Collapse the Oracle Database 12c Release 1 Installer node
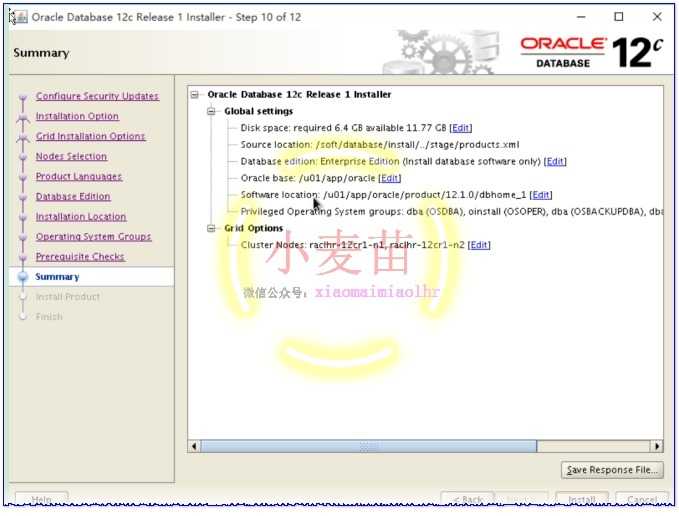This screenshot has width=679, height=516. coord(195,94)
